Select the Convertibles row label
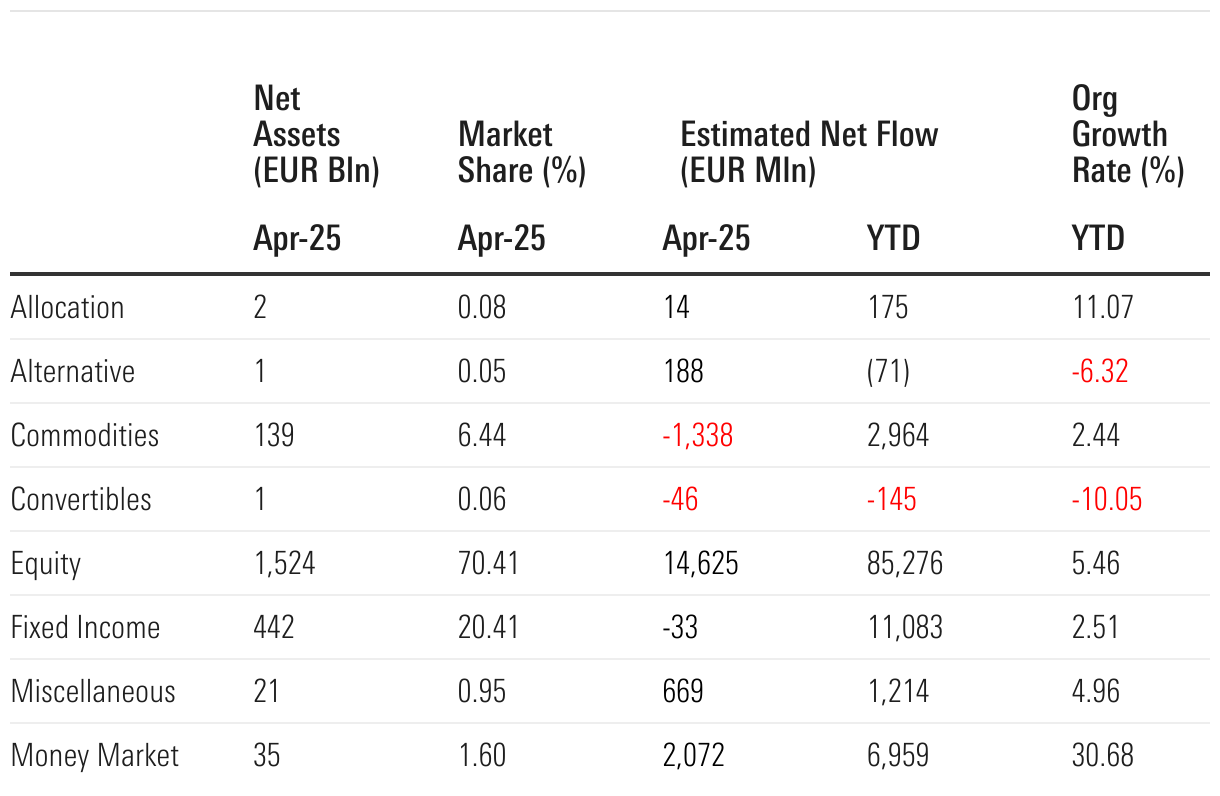 [x=82, y=499]
